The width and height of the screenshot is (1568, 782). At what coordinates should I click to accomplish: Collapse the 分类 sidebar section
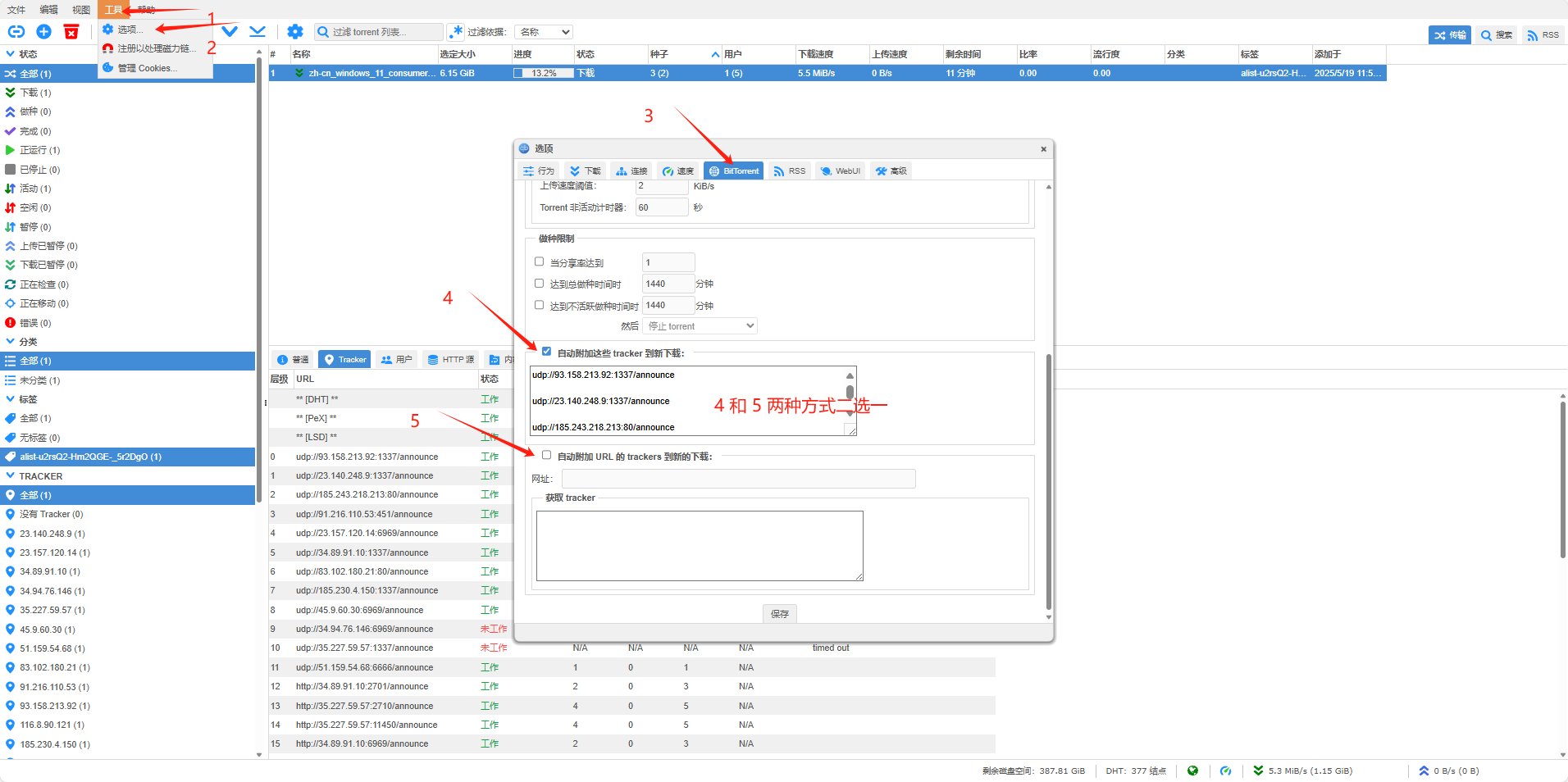pos(10,342)
